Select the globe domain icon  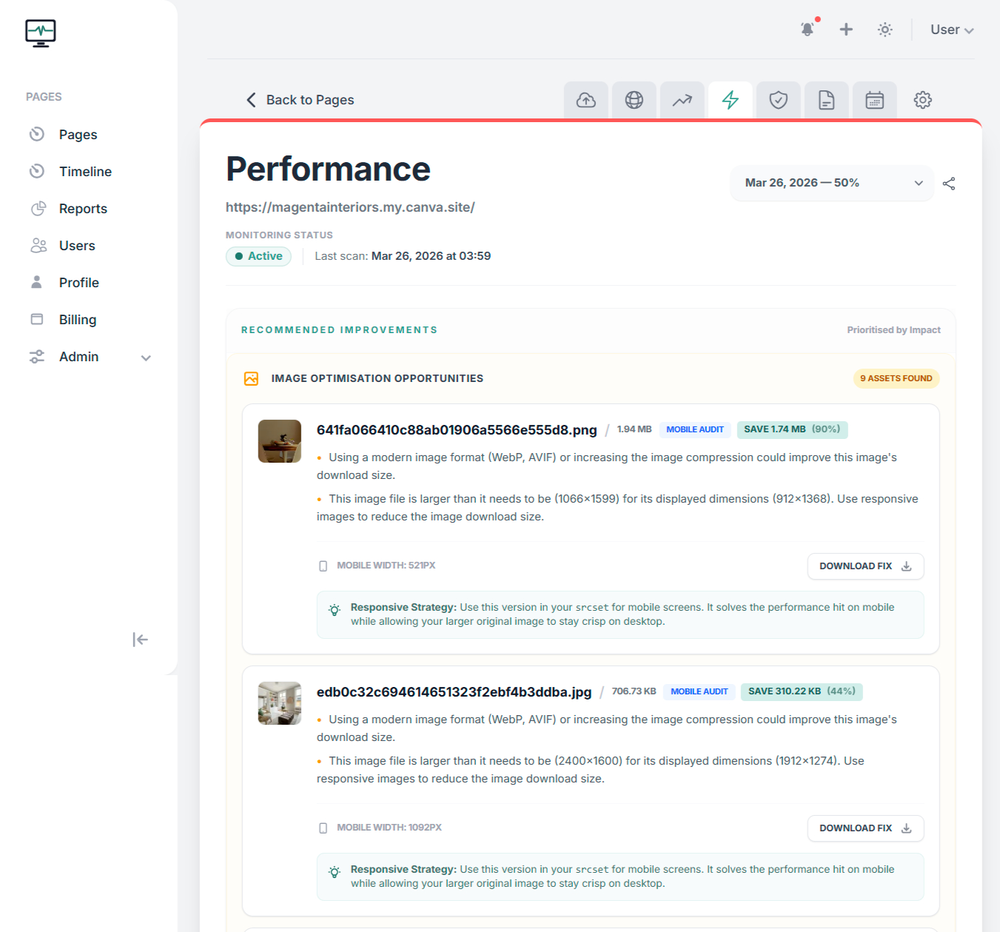tap(634, 99)
